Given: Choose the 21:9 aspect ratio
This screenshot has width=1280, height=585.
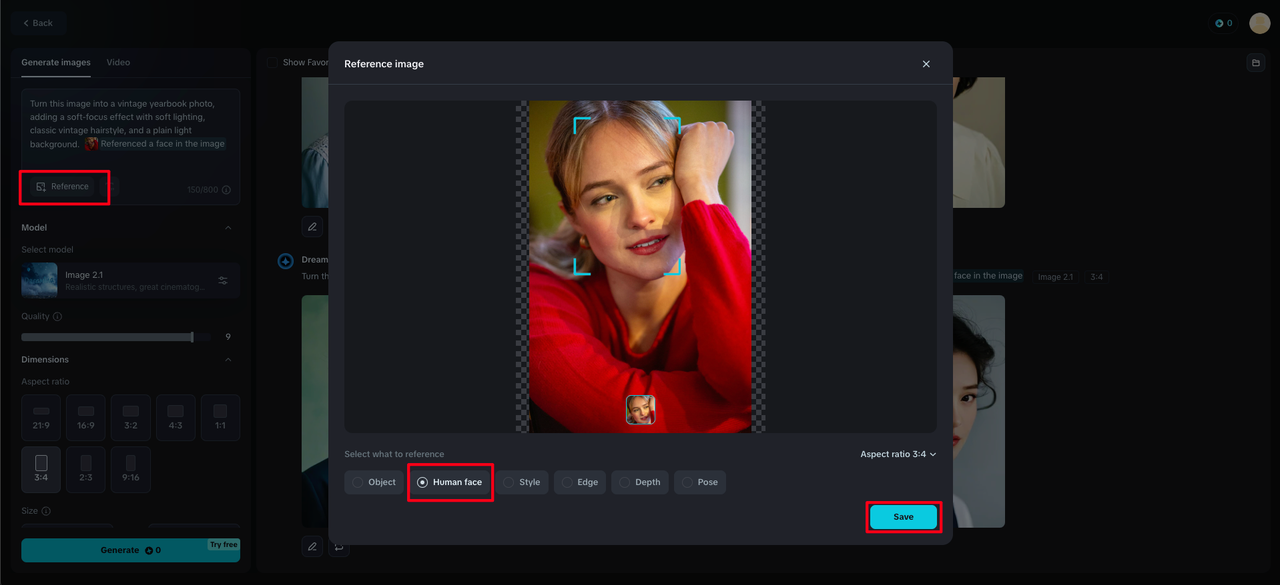Looking at the screenshot, I should tap(41, 418).
